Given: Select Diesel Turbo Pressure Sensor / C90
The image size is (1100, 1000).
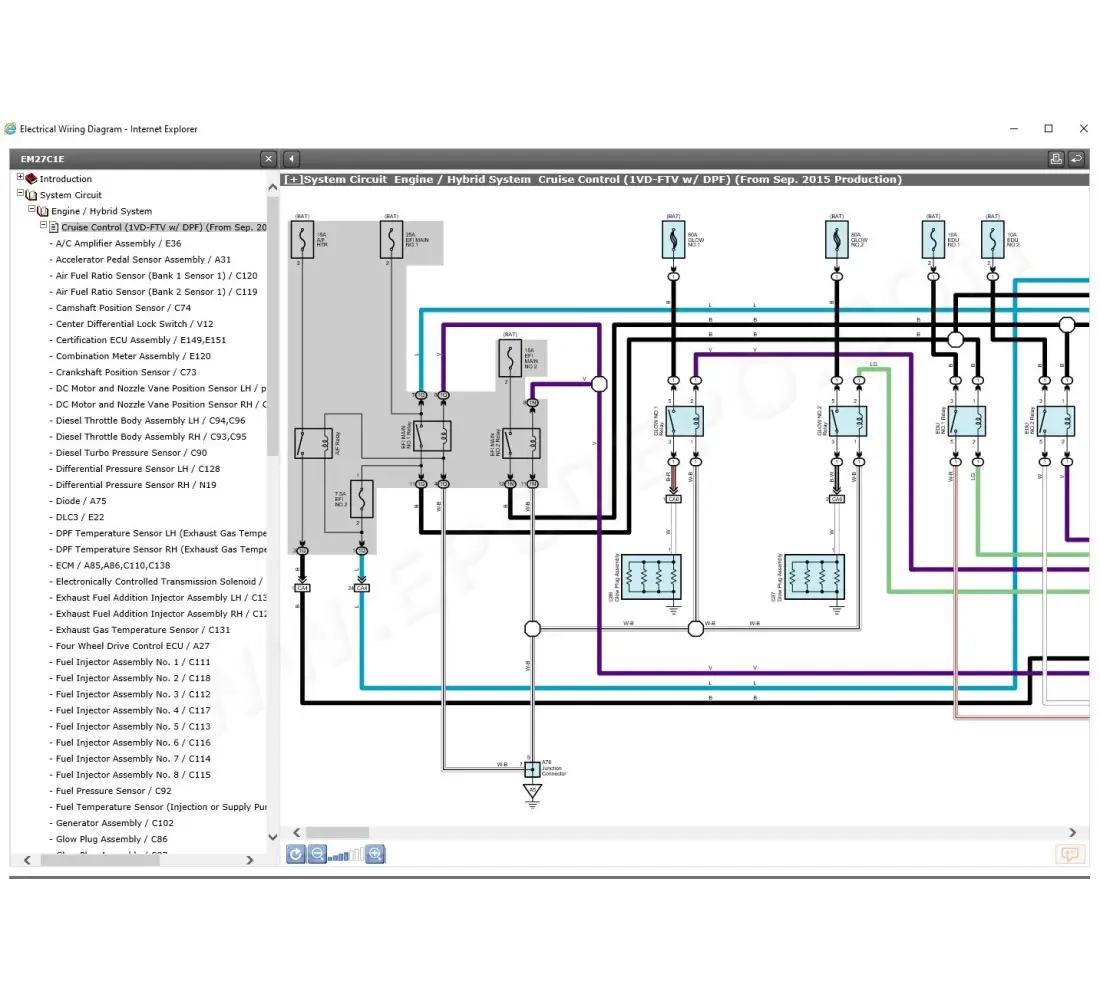Looking at the screenshot, I should coord(131,453).
